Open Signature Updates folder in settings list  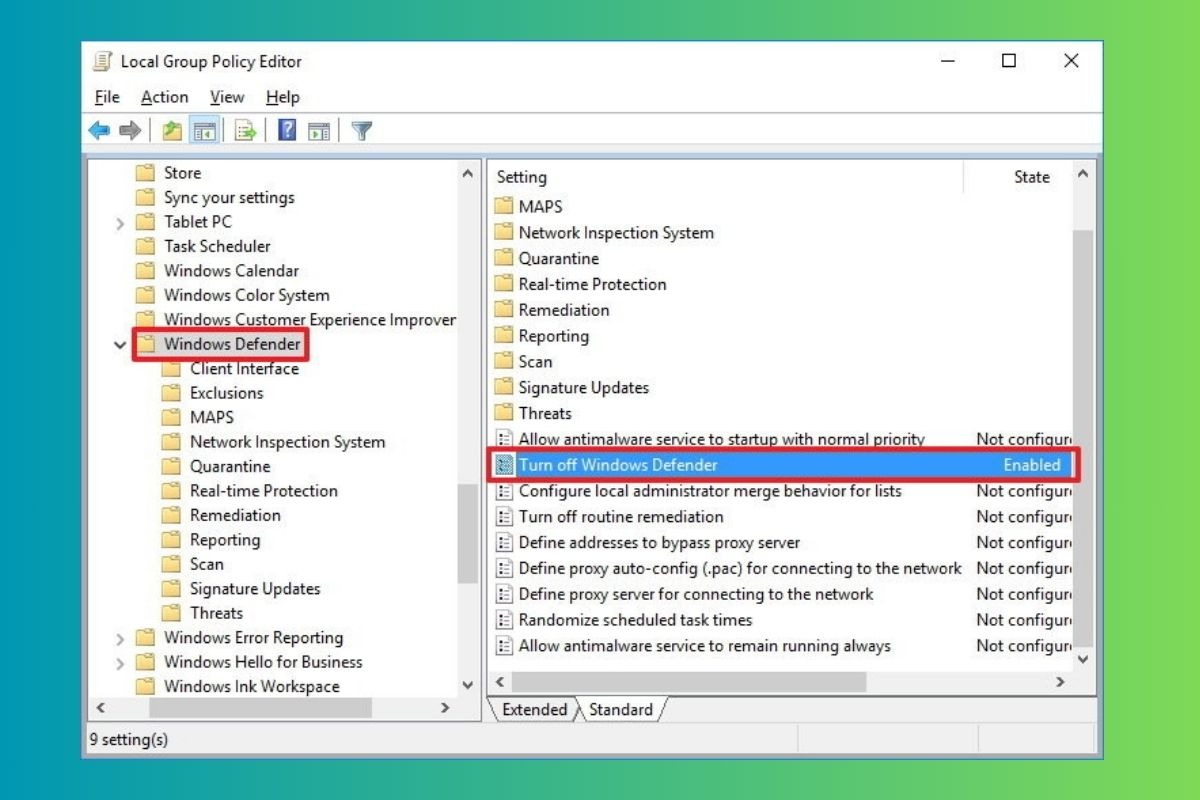pos(583,388)
